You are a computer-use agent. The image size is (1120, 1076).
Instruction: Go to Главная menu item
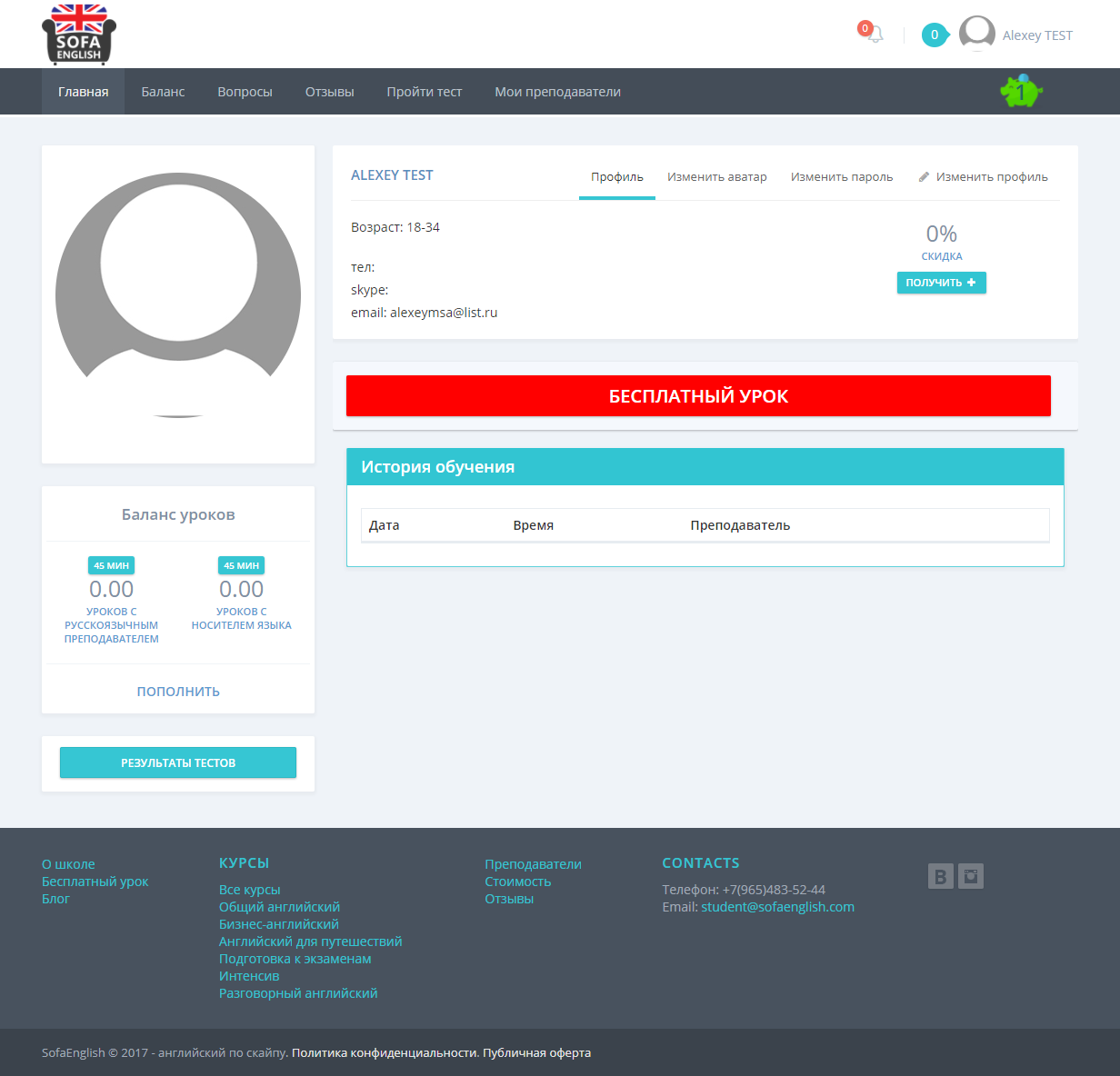pyautogui.click(x=84, y=92)
